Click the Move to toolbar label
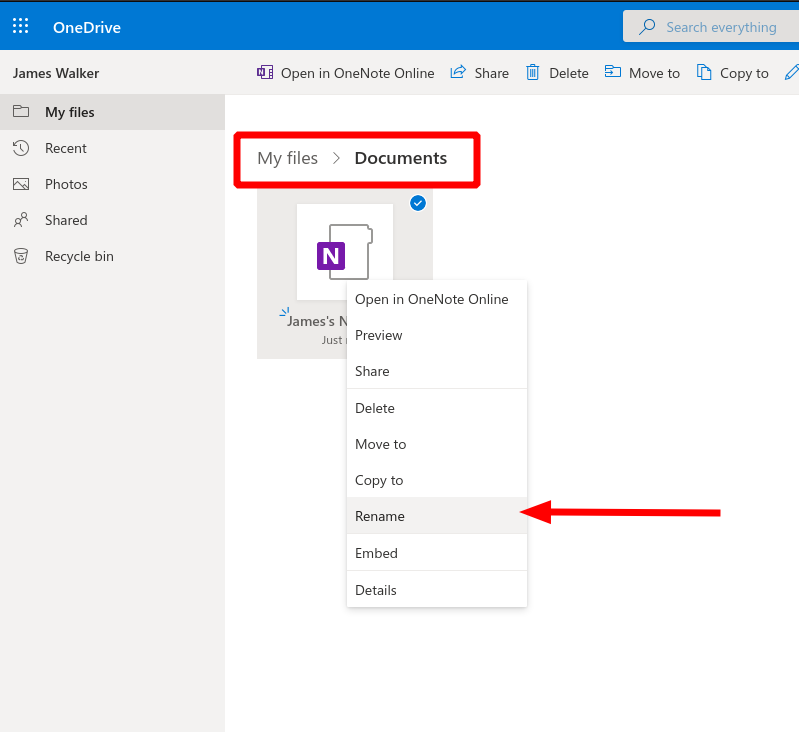The height and width of the screenshot is (732, 799). (654, 73)
